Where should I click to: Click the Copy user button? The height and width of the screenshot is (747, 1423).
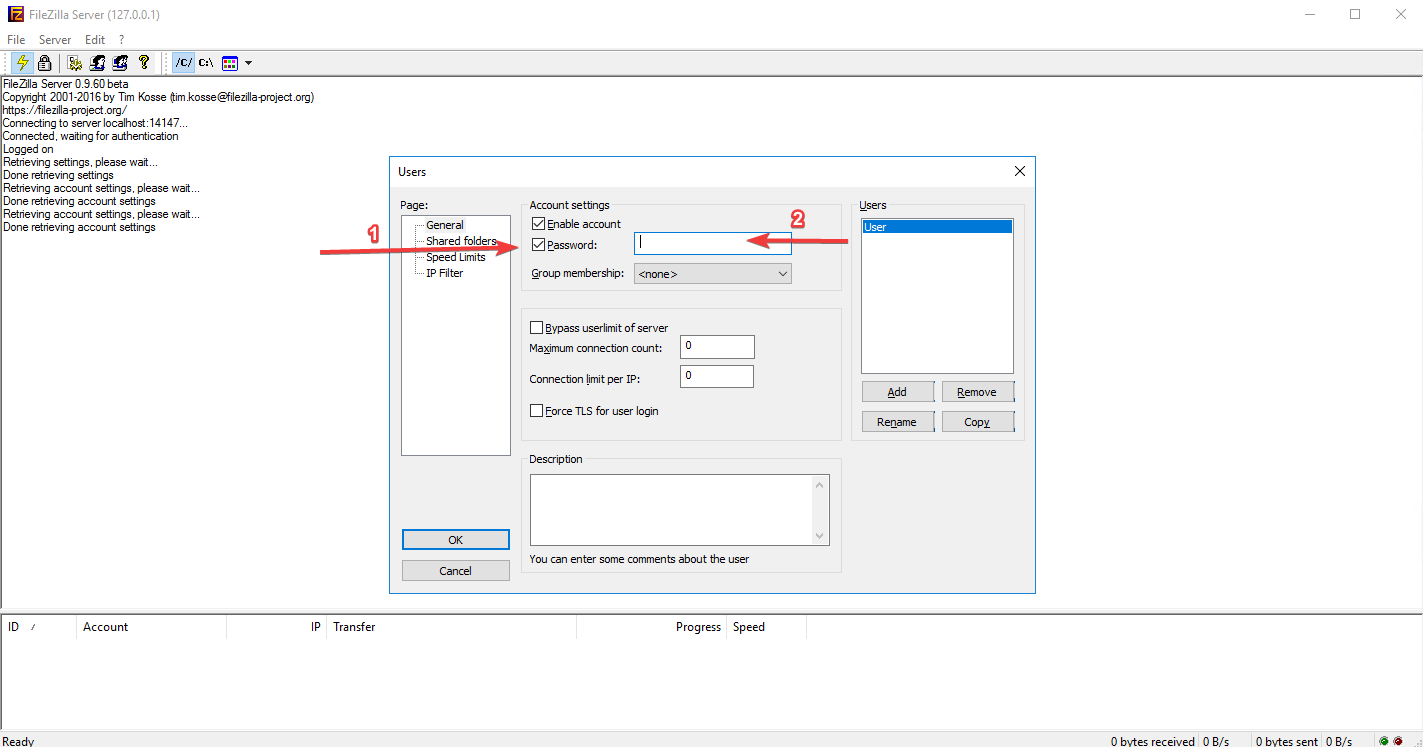click(977, 422)
